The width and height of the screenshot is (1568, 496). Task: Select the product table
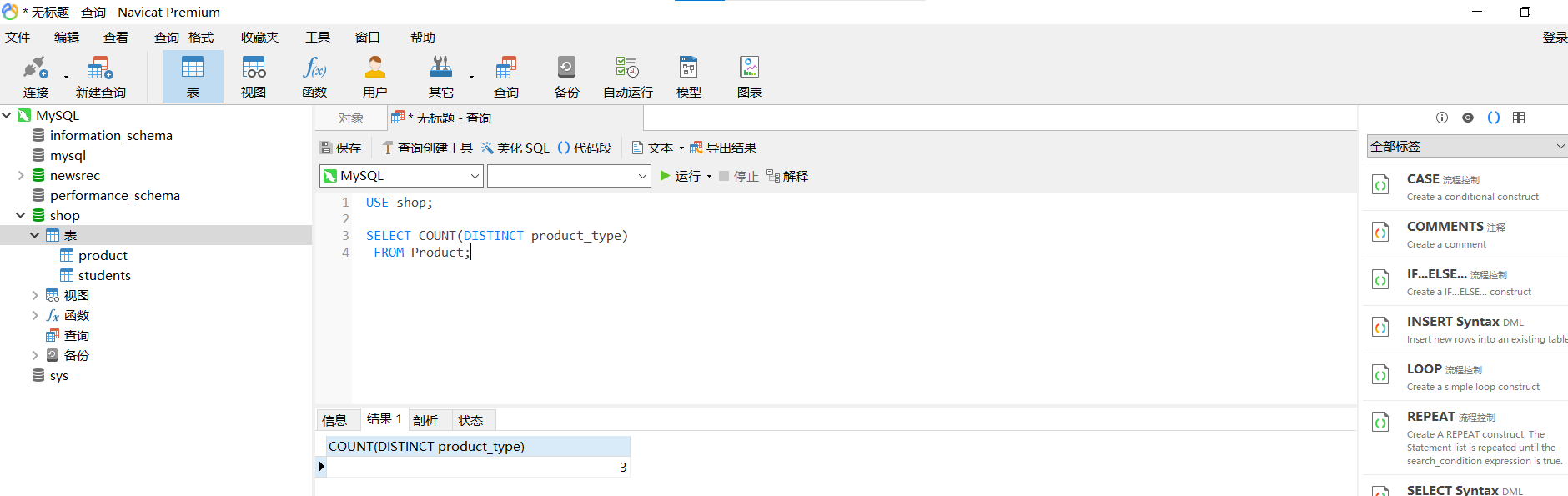tap(103, 255)
